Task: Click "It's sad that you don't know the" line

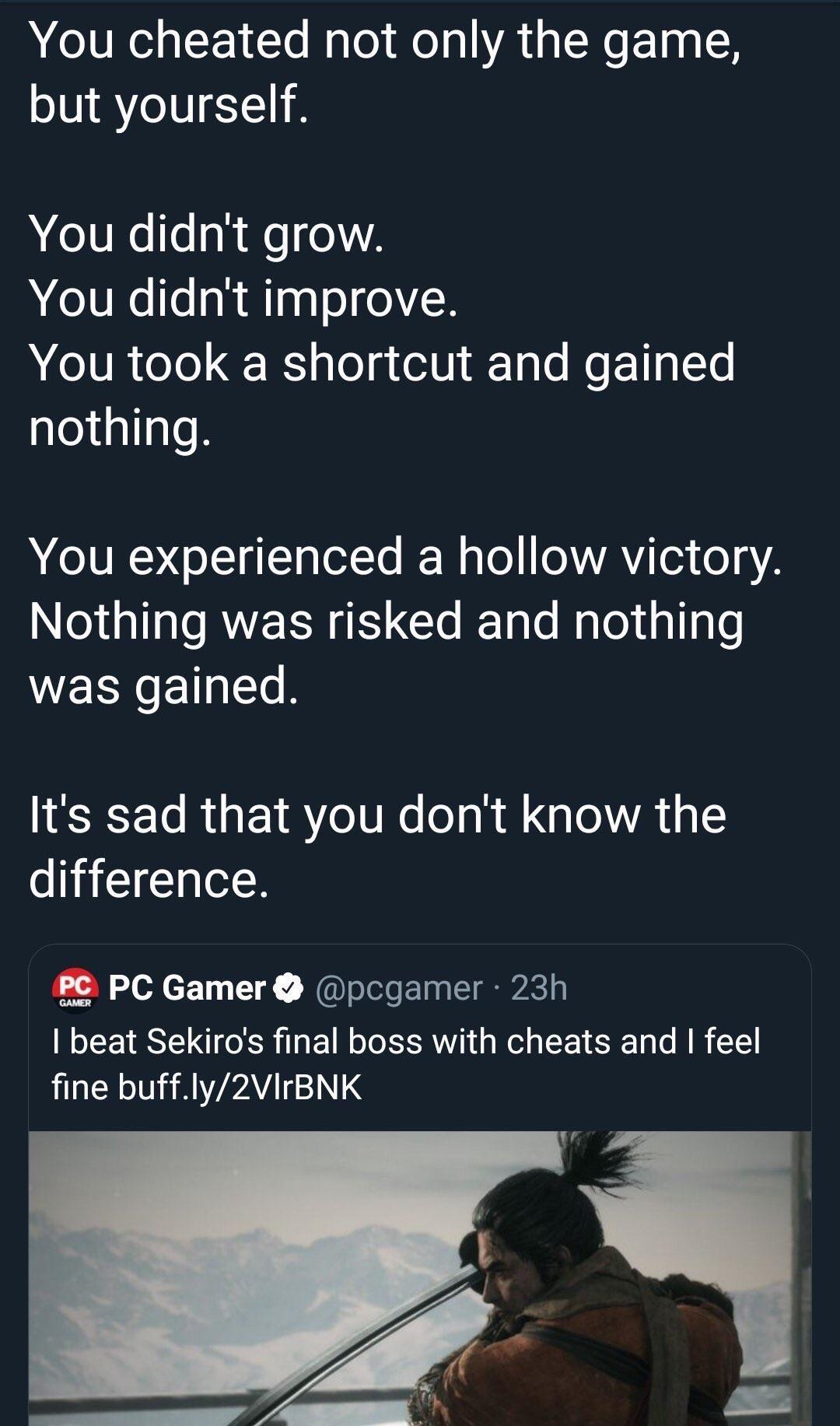Action: coord(377,815)
